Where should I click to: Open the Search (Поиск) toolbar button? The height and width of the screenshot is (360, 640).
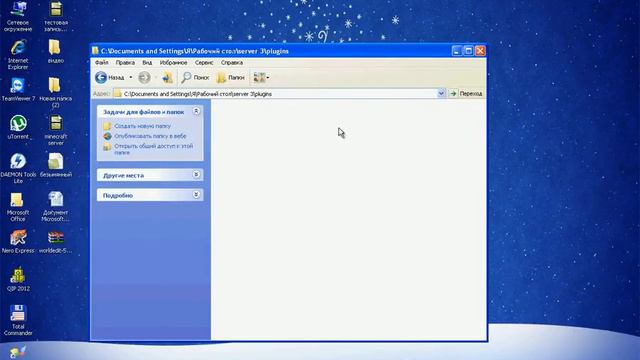pos(196,77)
